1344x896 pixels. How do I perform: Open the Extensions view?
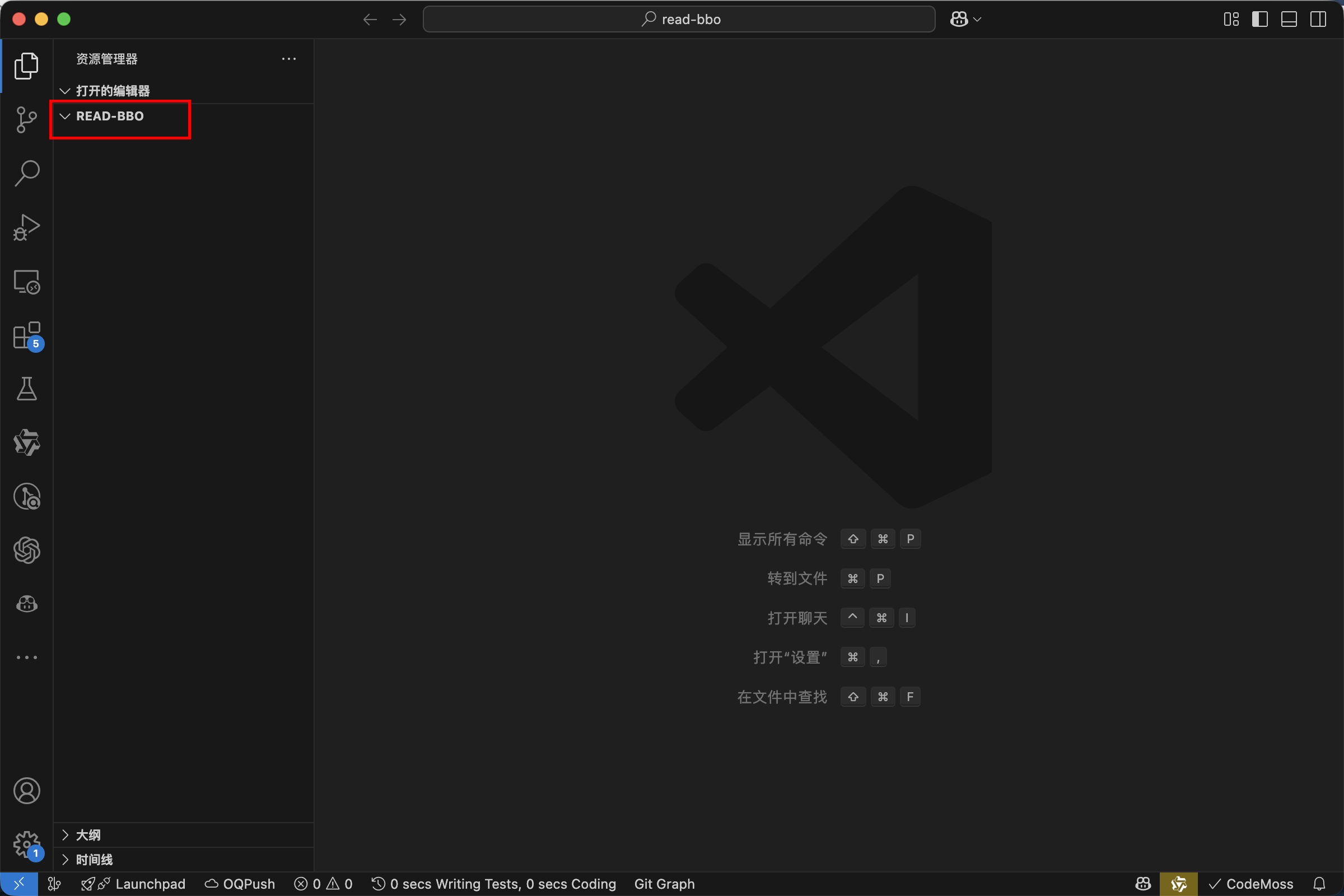[26, 335]
